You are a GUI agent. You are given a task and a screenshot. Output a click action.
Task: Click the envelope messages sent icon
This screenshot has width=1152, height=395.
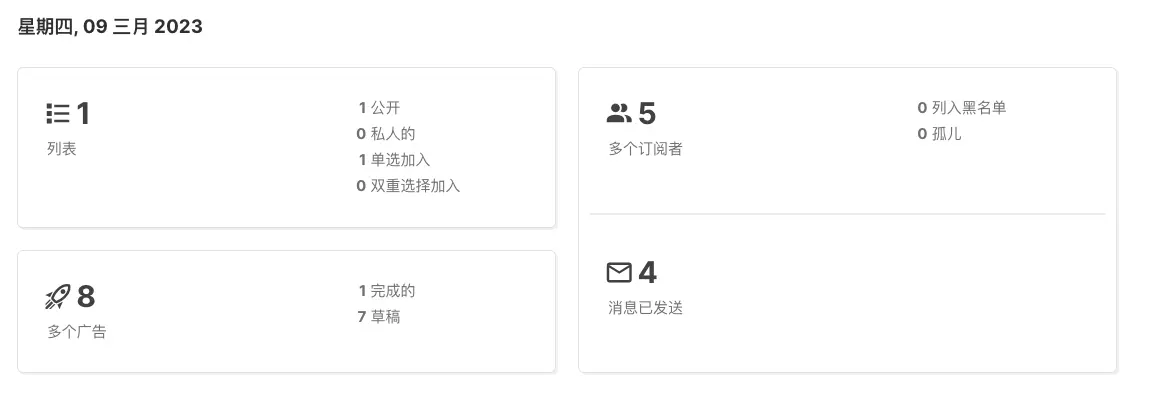click(x=619, y=273)
